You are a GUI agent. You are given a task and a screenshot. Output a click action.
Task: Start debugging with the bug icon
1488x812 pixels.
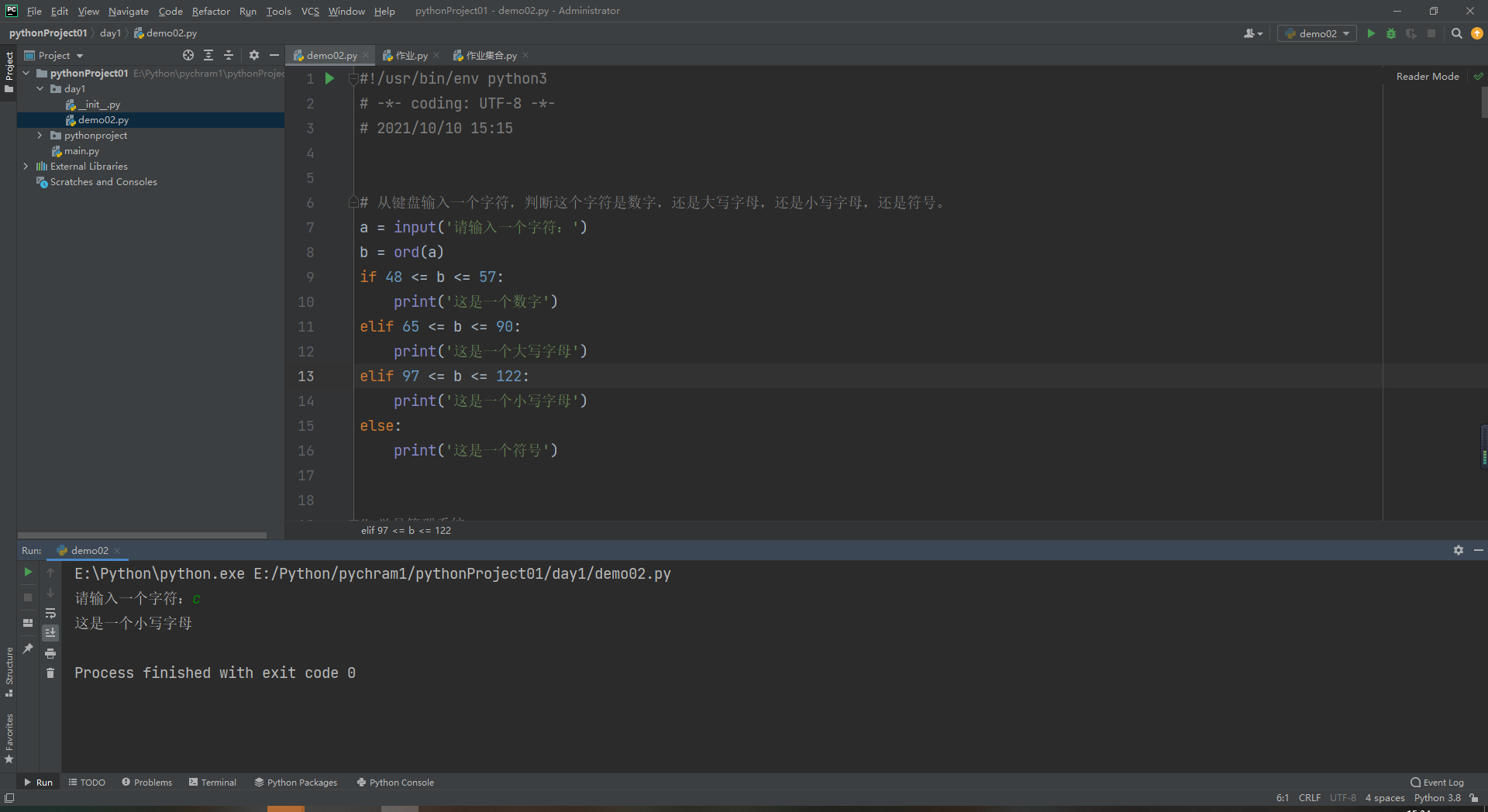[x=1391, y=33]
